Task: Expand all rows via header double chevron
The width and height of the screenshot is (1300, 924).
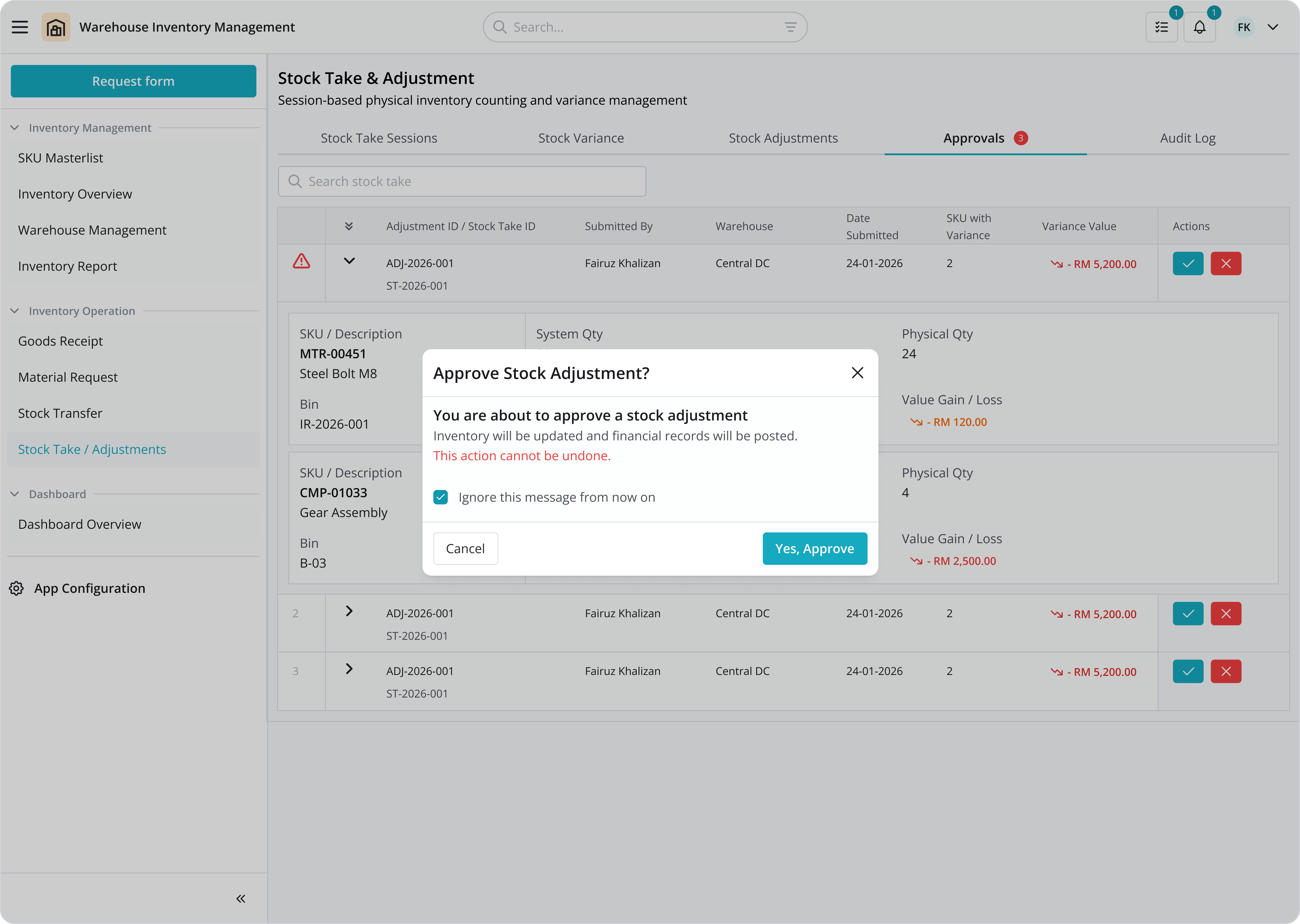Action: pos(349,226)
